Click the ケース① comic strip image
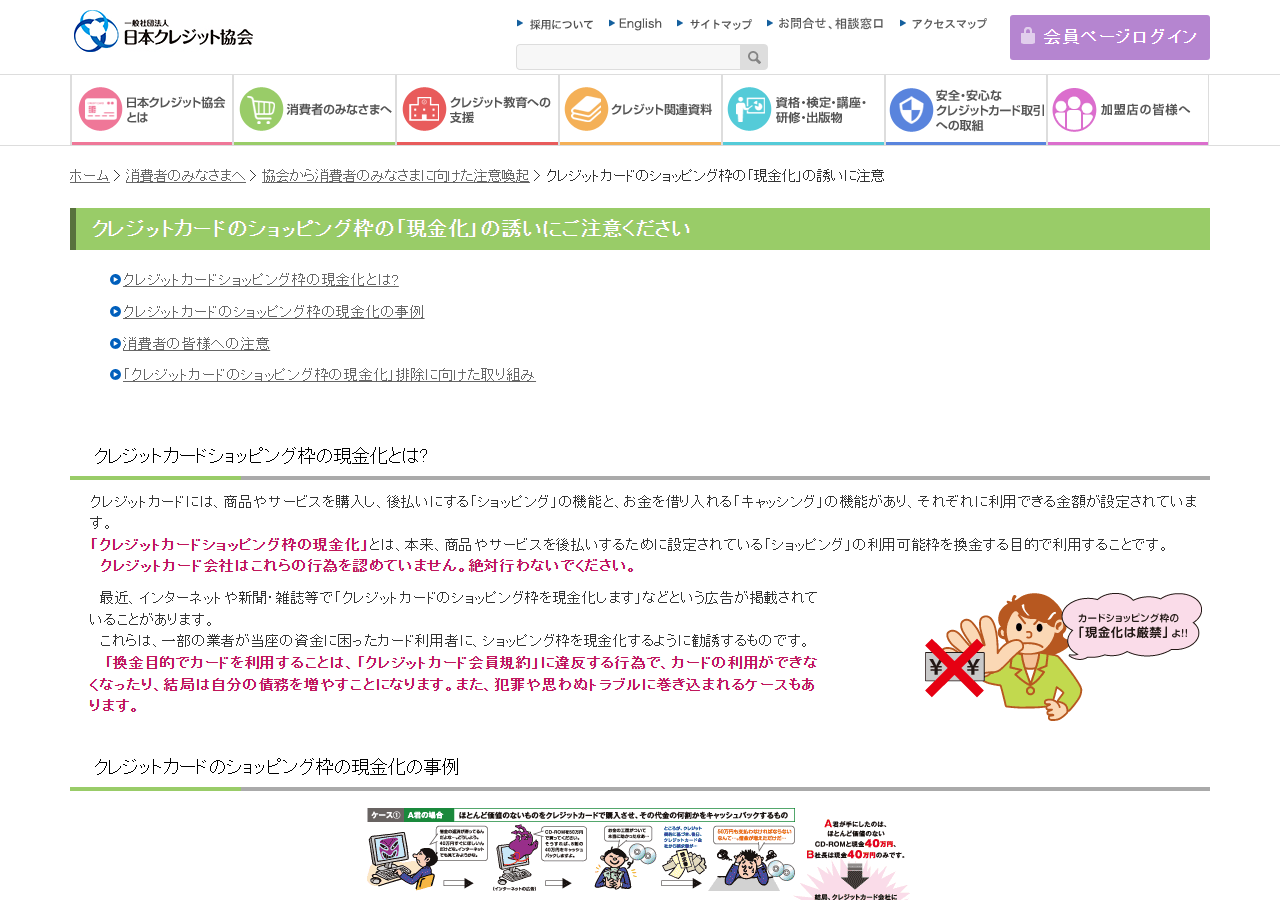 [638, 854]
